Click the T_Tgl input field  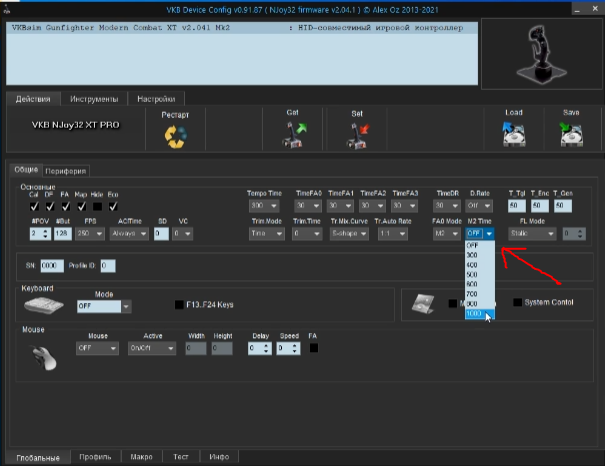tap(517, 206)
